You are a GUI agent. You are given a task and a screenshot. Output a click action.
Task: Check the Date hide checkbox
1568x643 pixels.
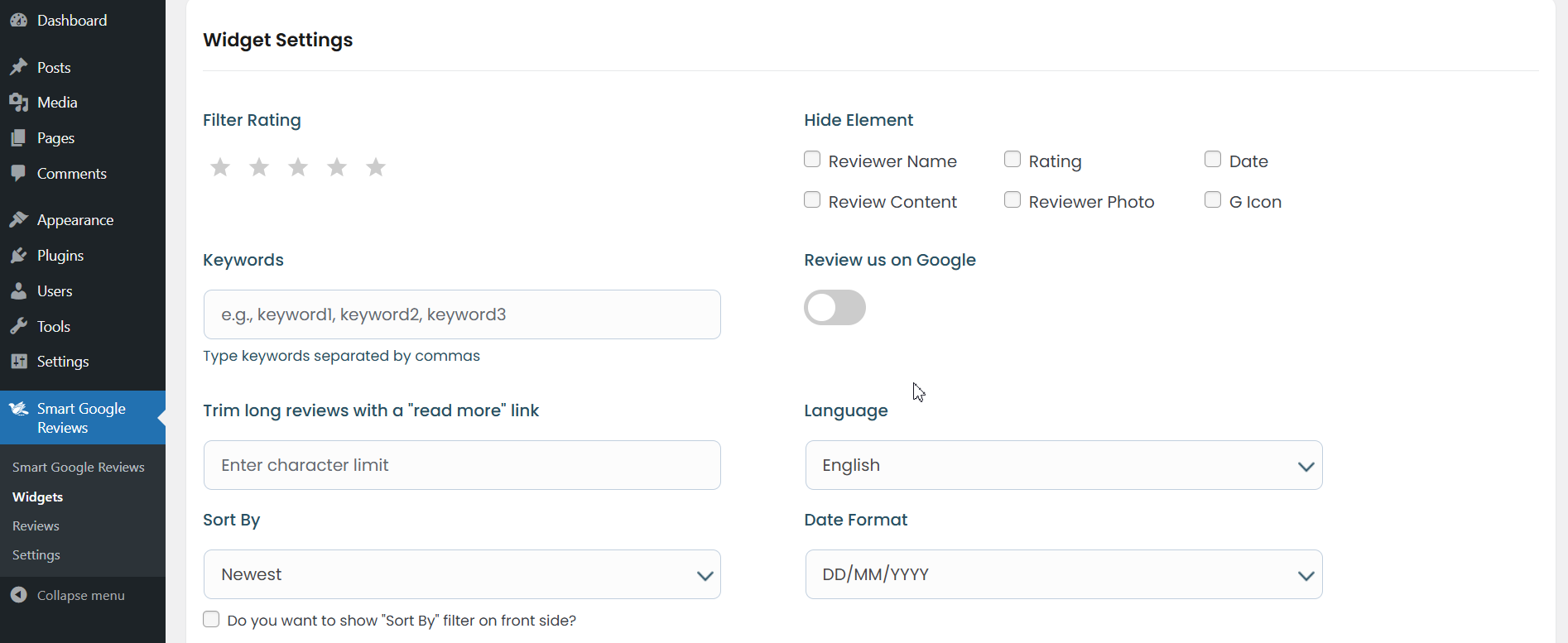click(x=1213, y=159)
